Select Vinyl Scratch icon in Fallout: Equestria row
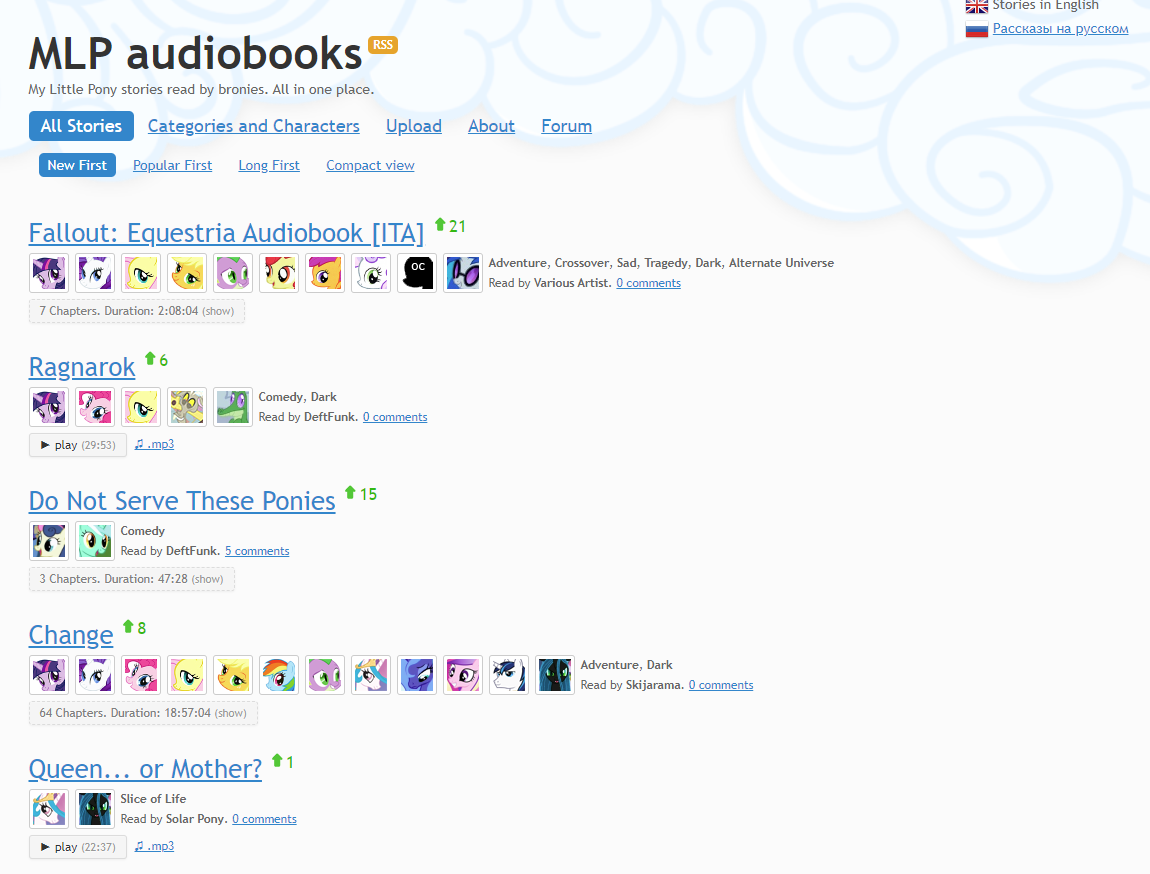The height and width of the screenshot is (874, 1150). [x=463, y=273]
